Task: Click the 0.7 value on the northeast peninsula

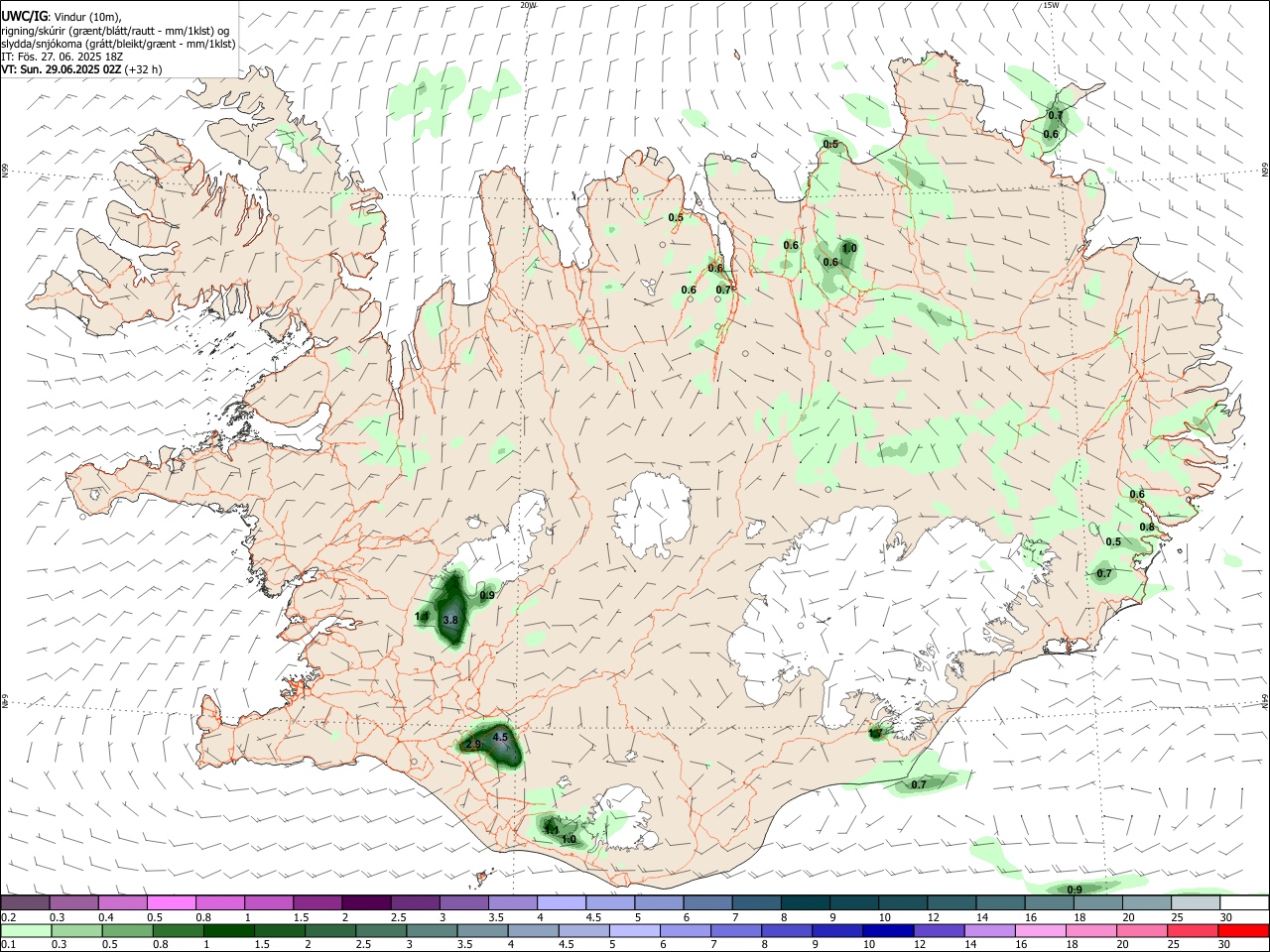Action: click(1056, 115)
